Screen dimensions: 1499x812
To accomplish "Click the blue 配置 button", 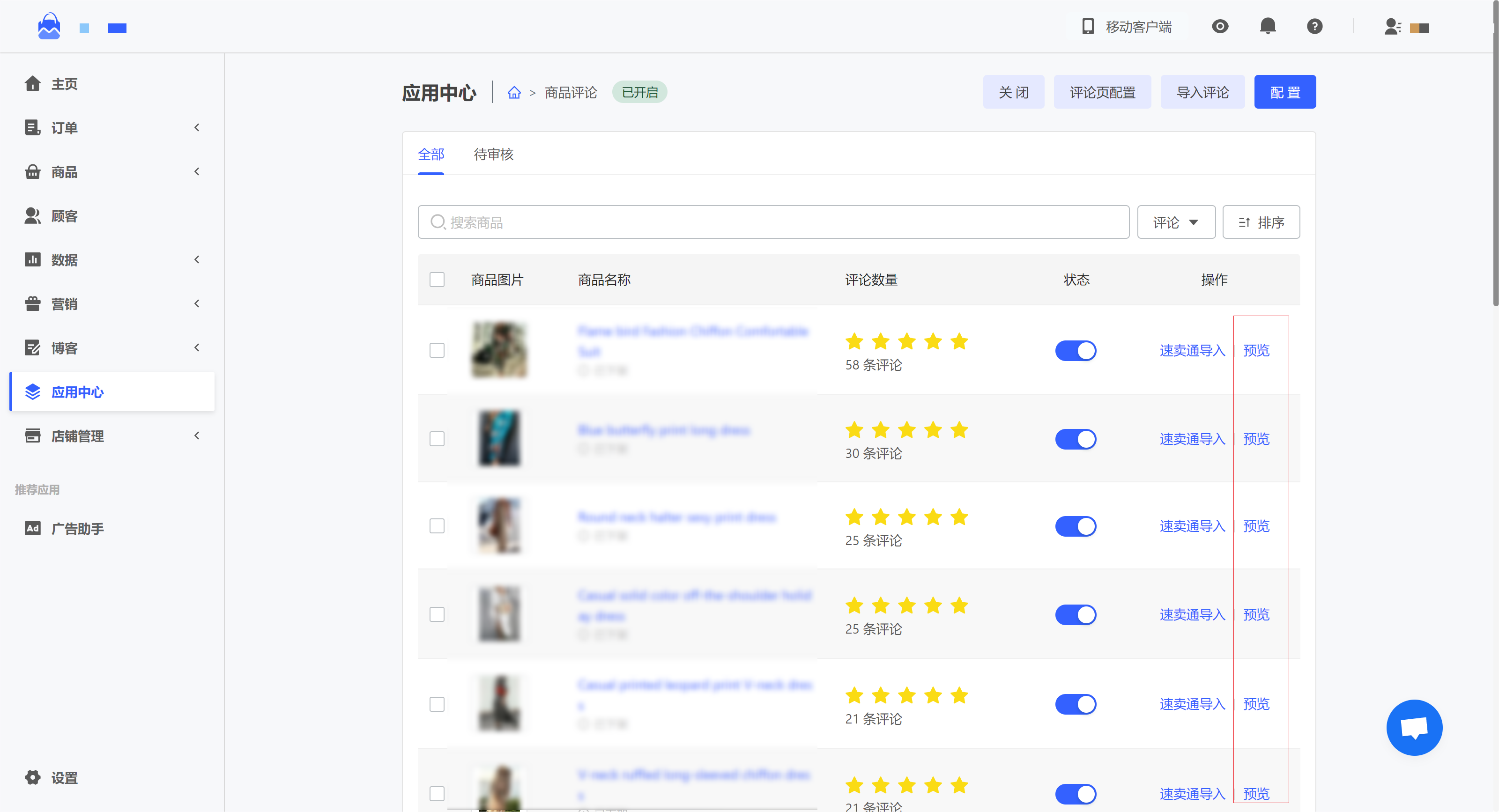I will [1285, 92].
